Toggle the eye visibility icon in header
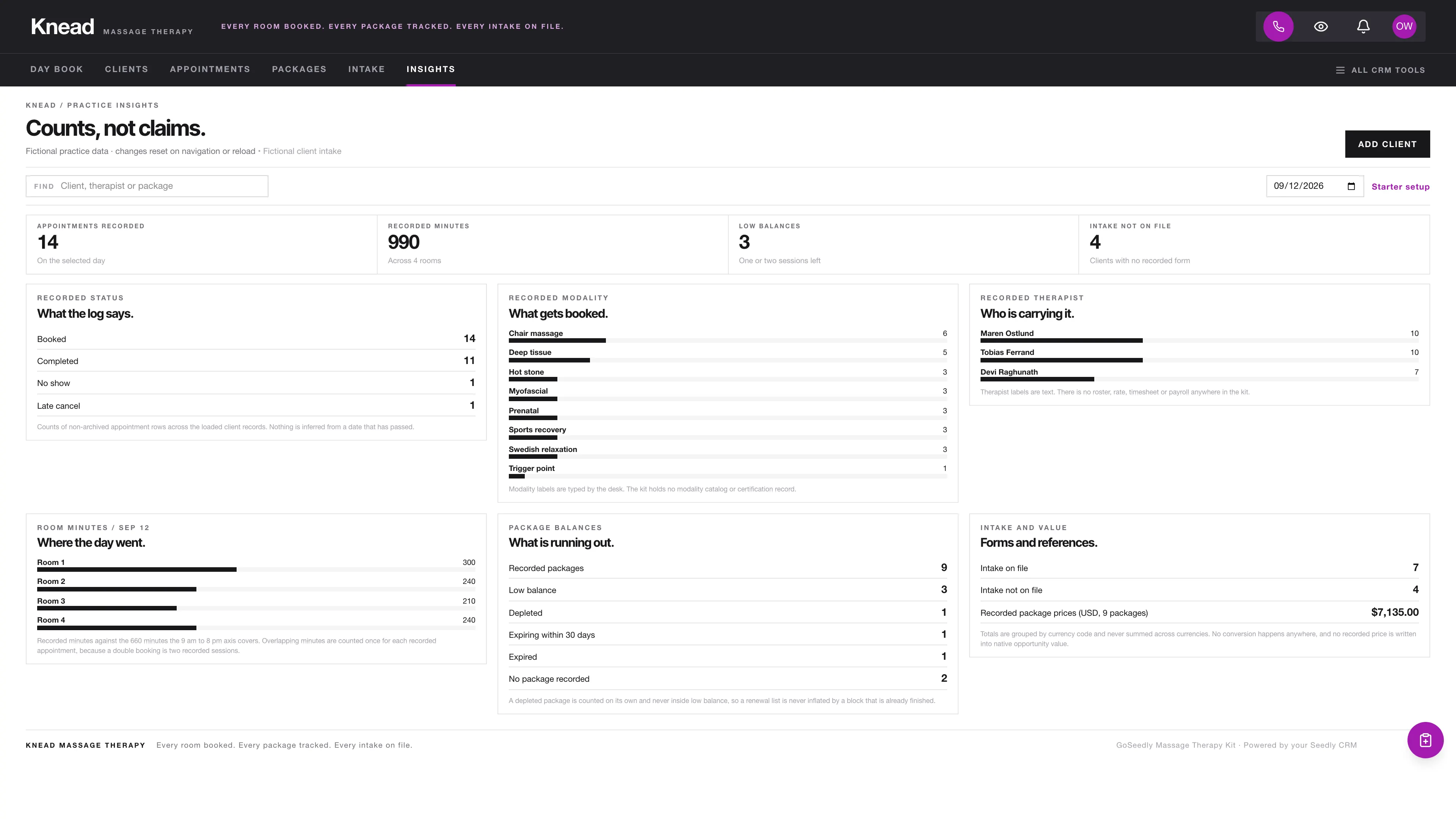The height and width of the screenshot is (819, 1456). (1321, 27)
